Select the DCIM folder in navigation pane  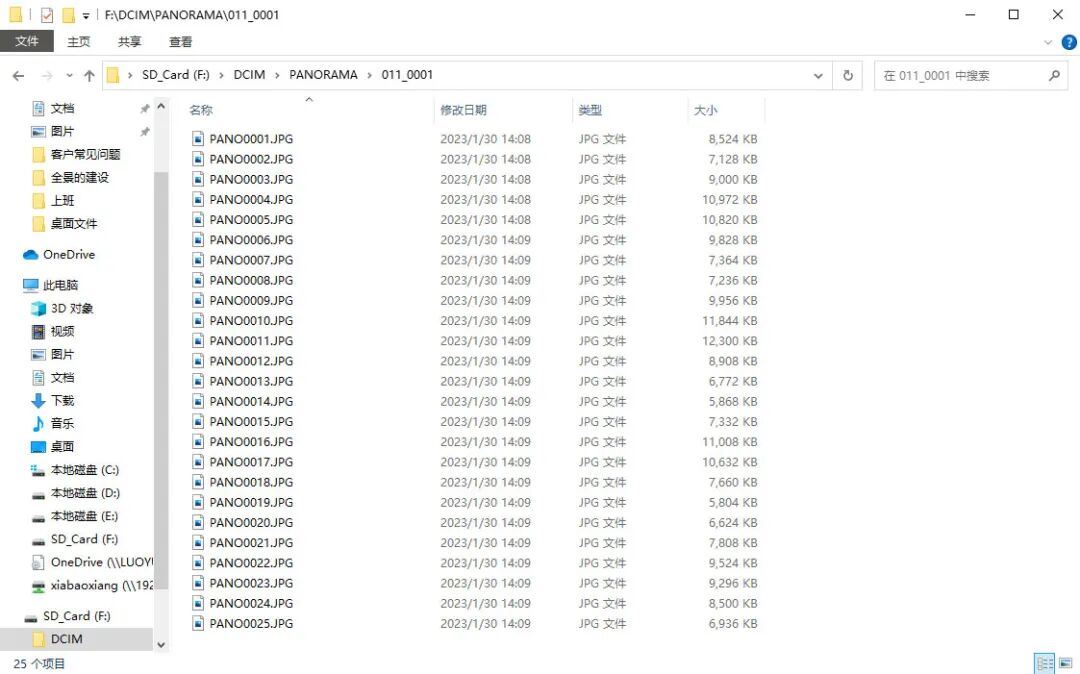click(x=67, y=639)
